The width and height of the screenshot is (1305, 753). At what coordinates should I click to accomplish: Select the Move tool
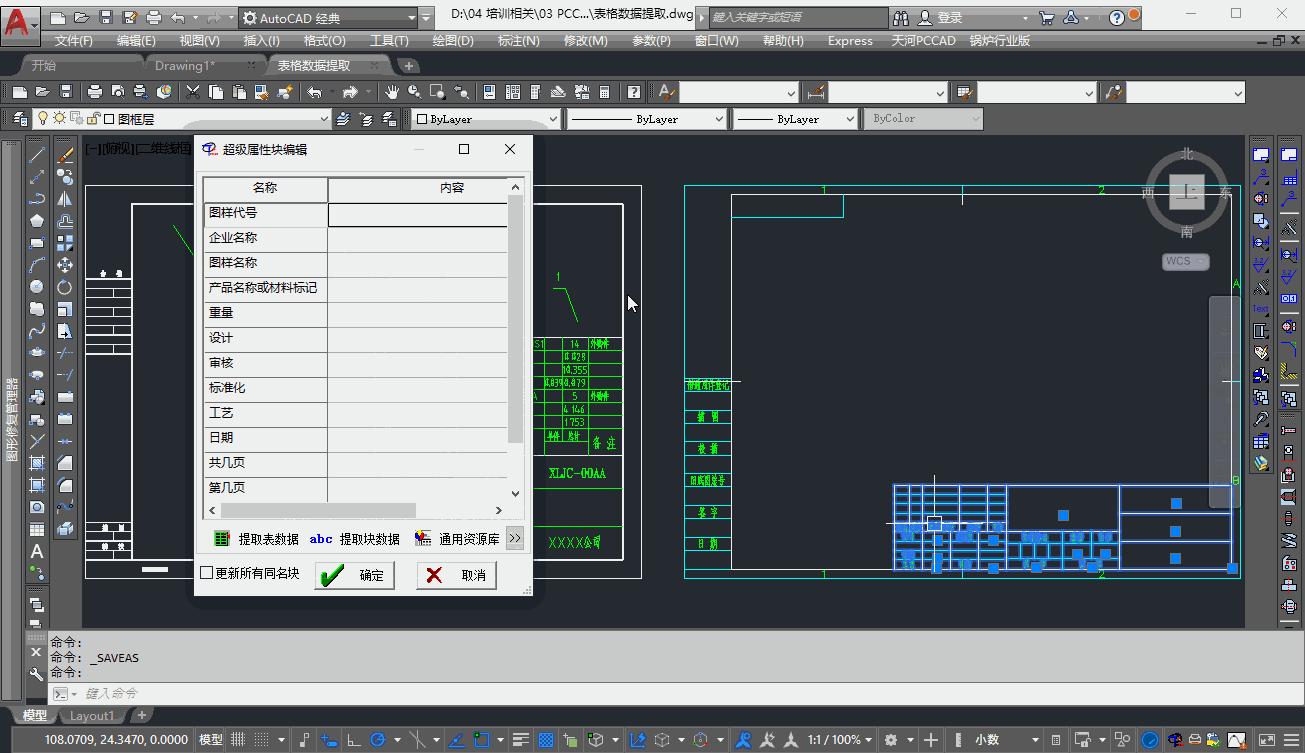pyautogui.click(x=65, y=265)
